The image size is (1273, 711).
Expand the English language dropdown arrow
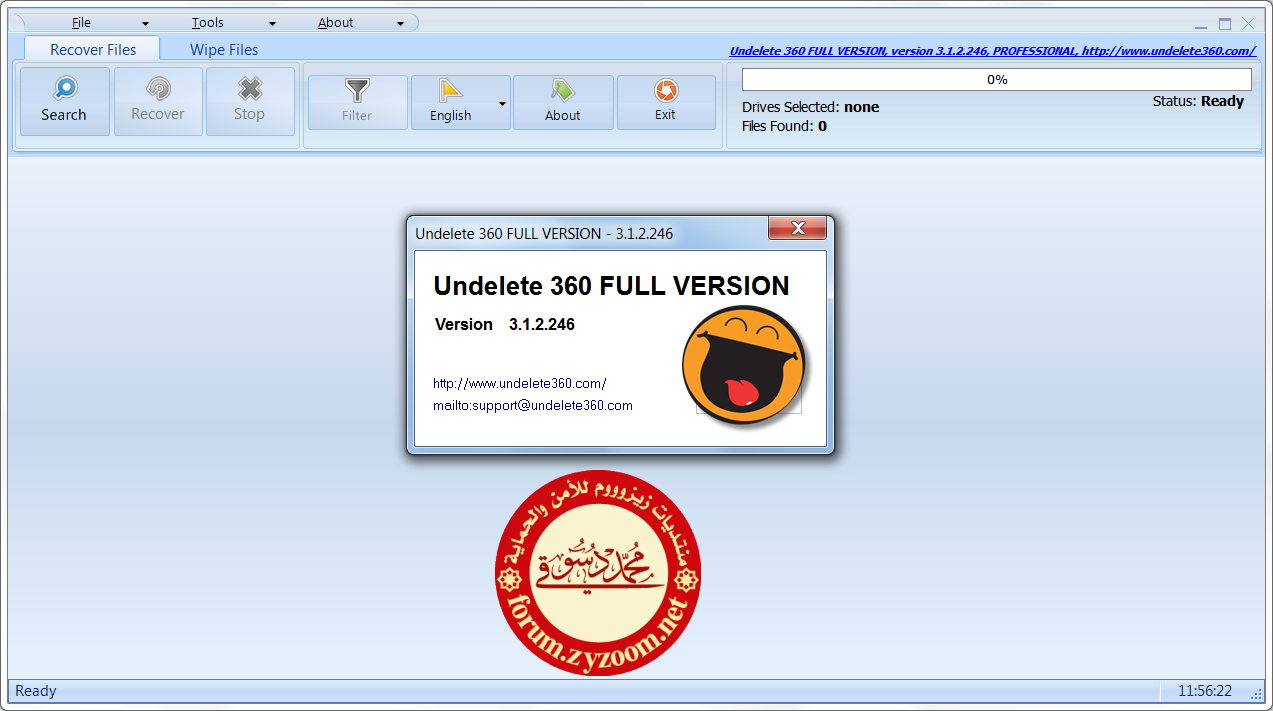click(502, 103)
